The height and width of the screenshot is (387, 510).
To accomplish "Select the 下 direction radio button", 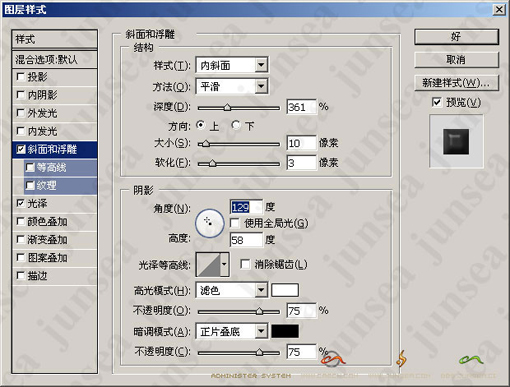I will pyautogui.click(x=236, y=125).
